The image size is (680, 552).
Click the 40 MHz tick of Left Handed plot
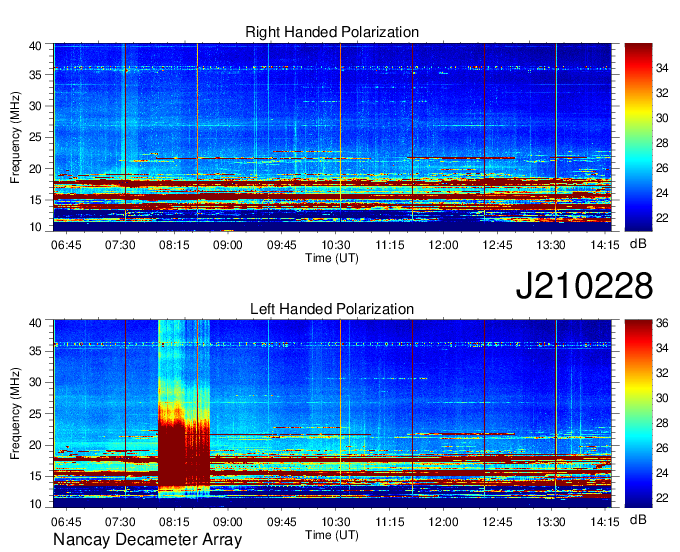coord(35,323)
